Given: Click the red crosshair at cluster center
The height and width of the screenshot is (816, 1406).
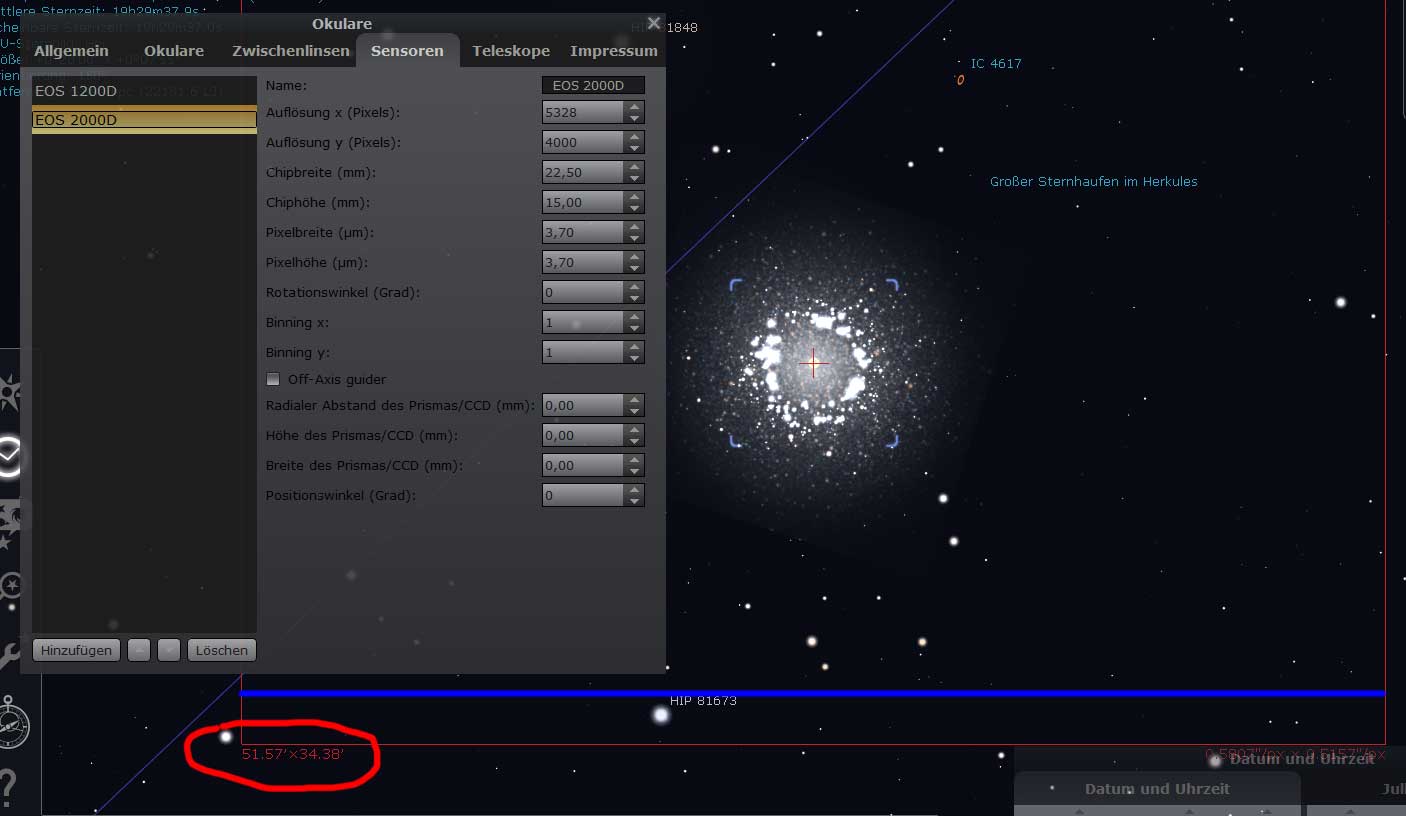Looking at the screenshot, I should click(813, 364).
